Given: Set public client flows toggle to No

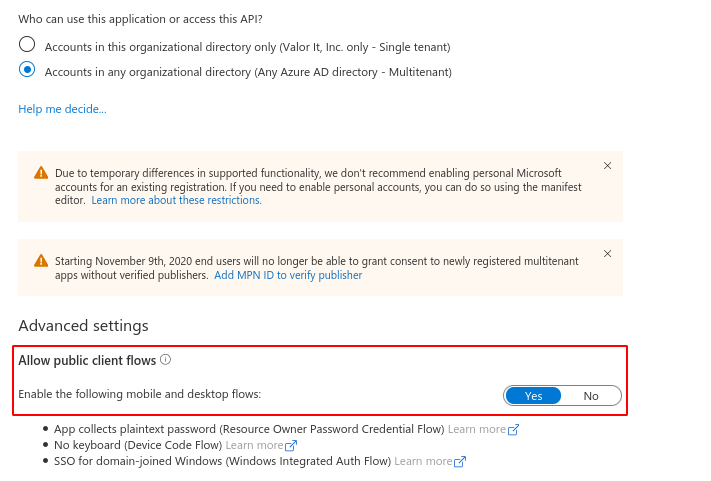Looking at the screenshot, I should 591,396.
